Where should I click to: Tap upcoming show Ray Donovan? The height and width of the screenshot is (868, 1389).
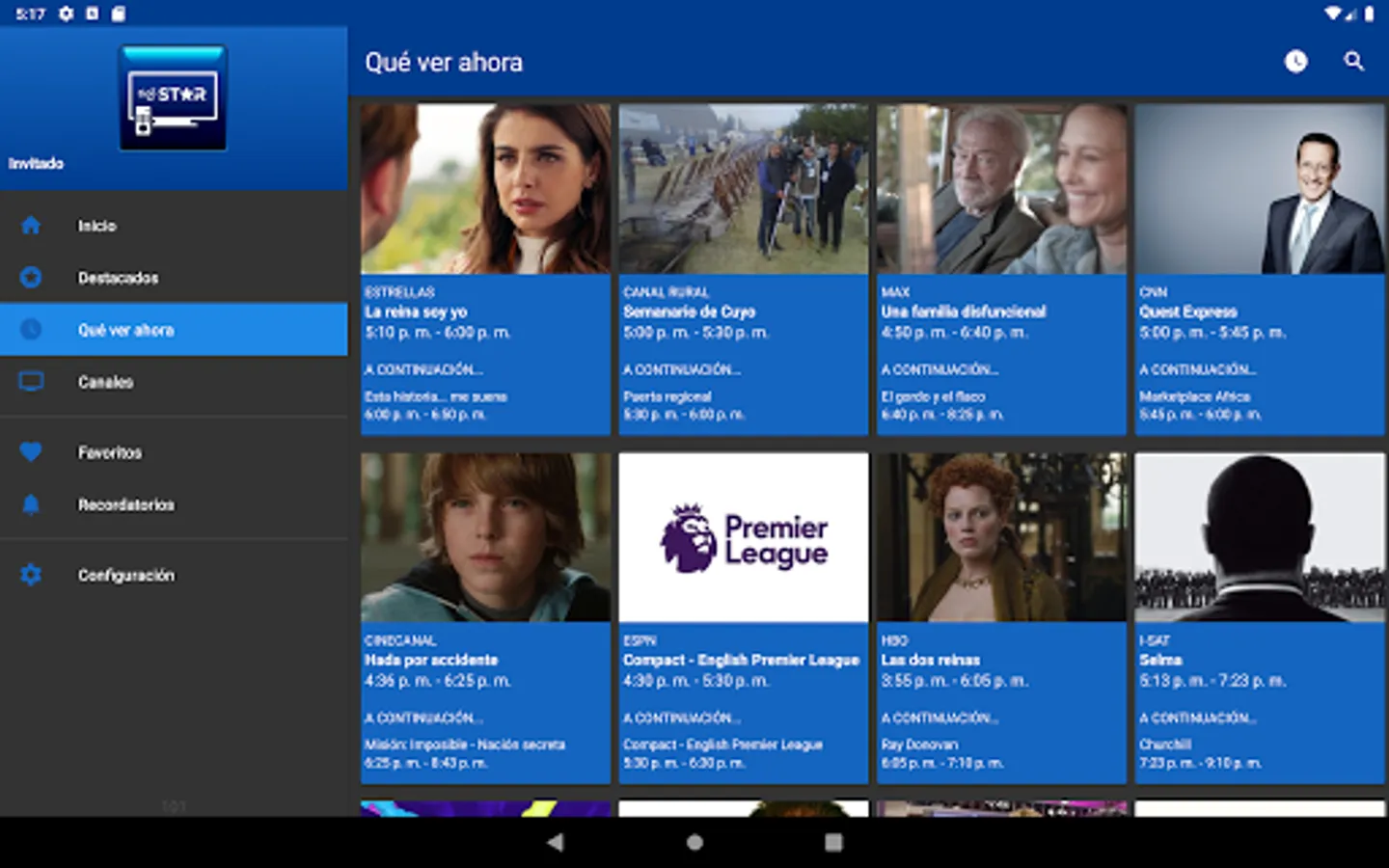pyautogui.click(x=918, y=745)
